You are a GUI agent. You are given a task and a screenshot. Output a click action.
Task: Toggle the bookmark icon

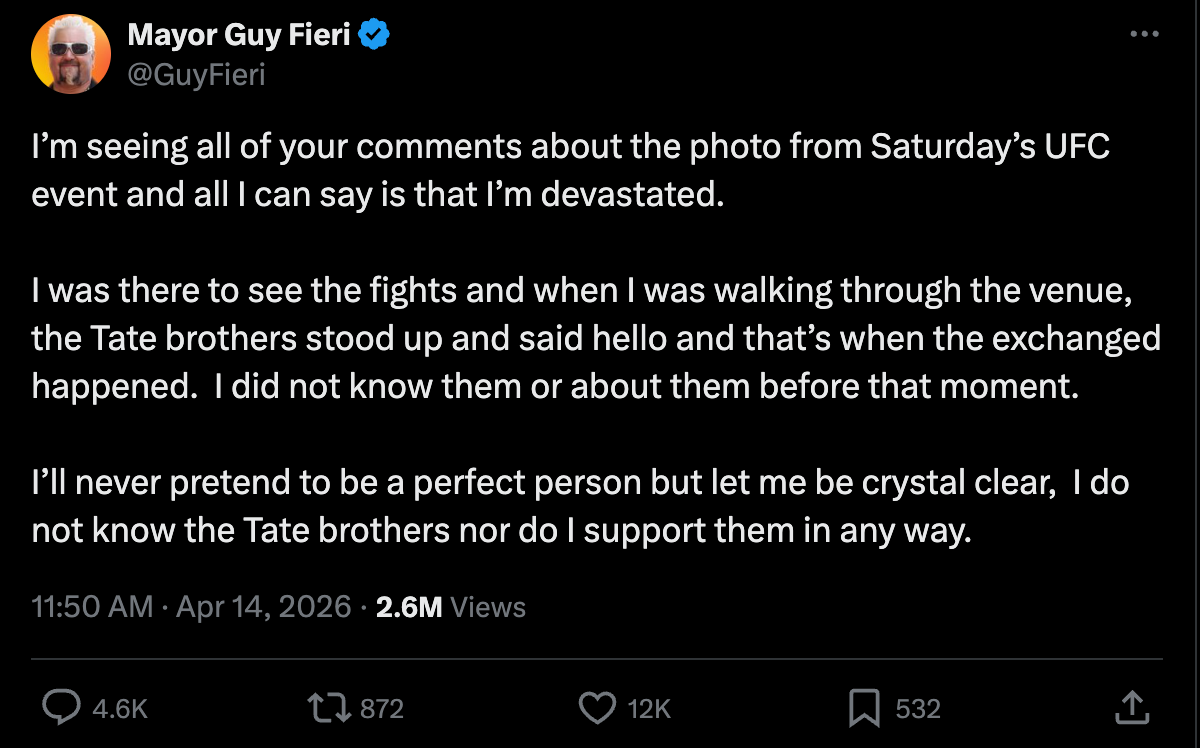(x=864, y=708)
